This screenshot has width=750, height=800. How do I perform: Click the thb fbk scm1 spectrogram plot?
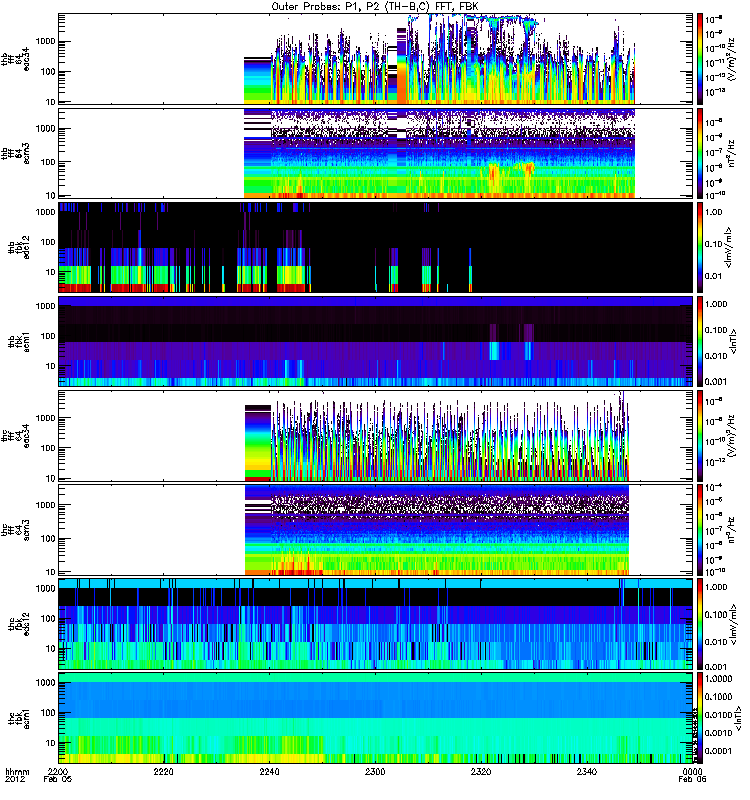pos(375,341)
